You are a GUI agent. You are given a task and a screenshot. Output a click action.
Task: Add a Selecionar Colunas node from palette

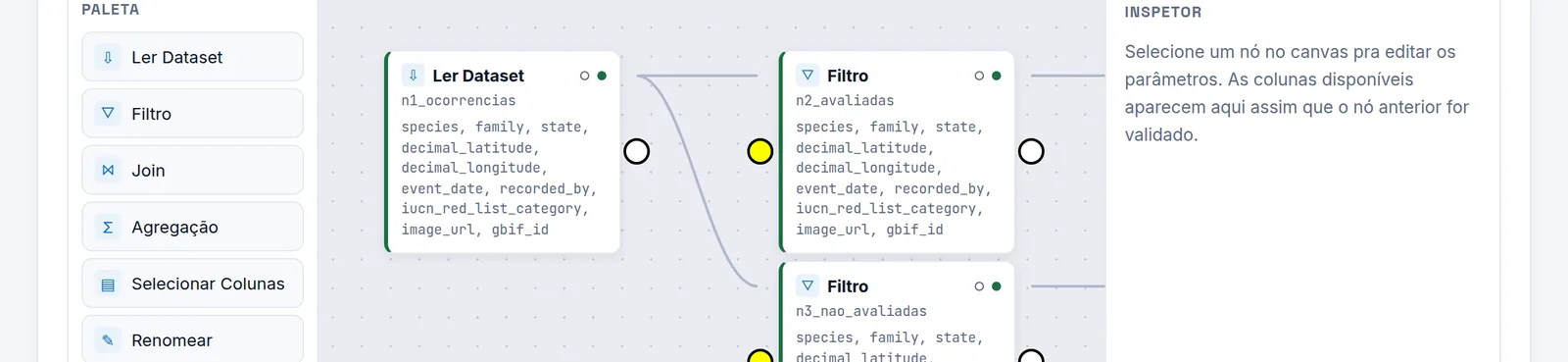[192, 284]
